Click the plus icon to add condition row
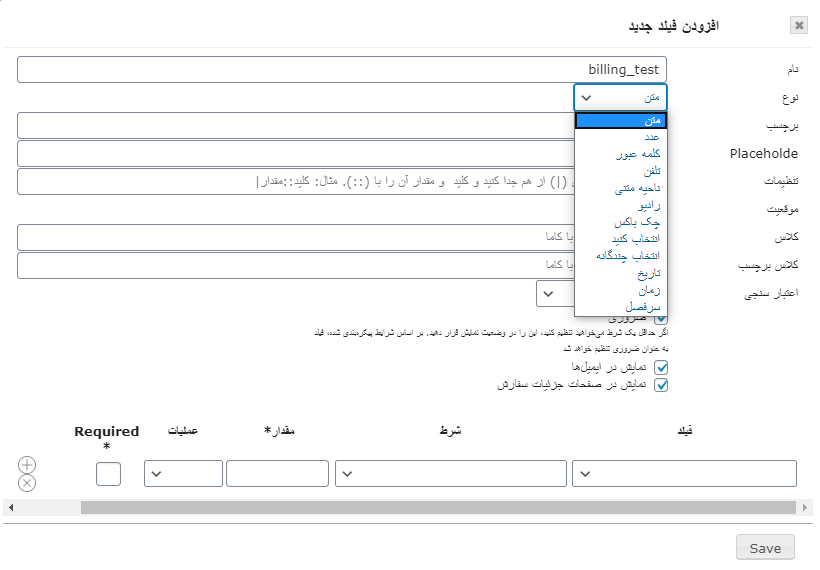The height and width of the screenshot is (570, 820). click(x=27, y=464)
